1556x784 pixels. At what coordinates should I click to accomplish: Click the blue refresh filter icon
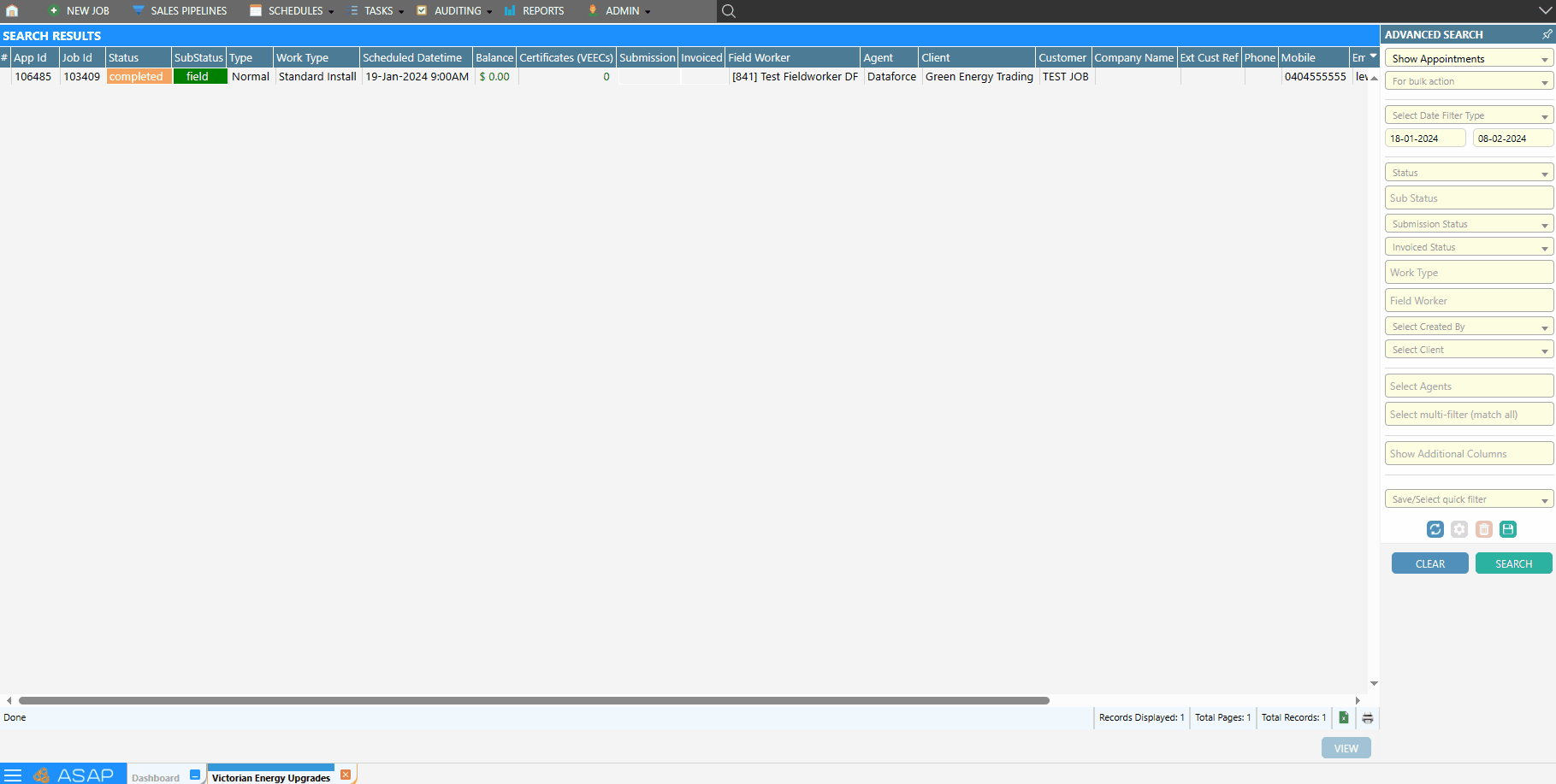click(1435, 529)
